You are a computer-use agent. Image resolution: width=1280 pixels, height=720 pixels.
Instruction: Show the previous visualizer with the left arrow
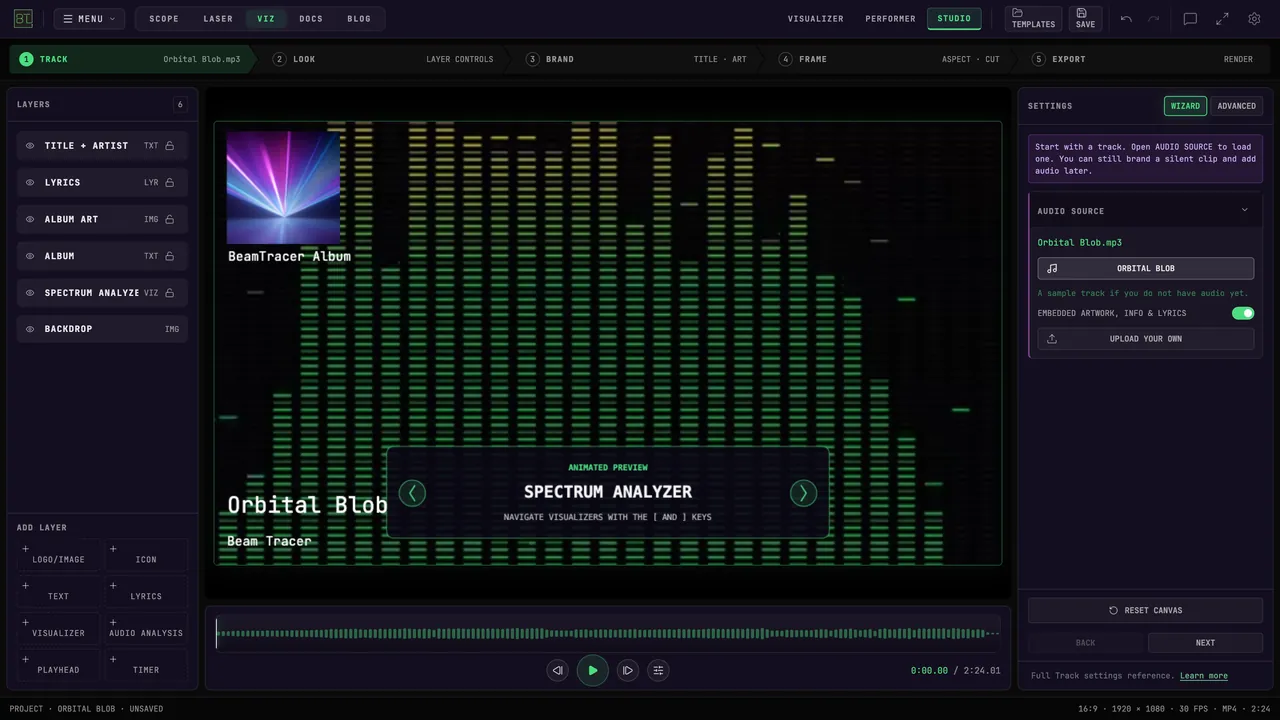pos(412,493)
